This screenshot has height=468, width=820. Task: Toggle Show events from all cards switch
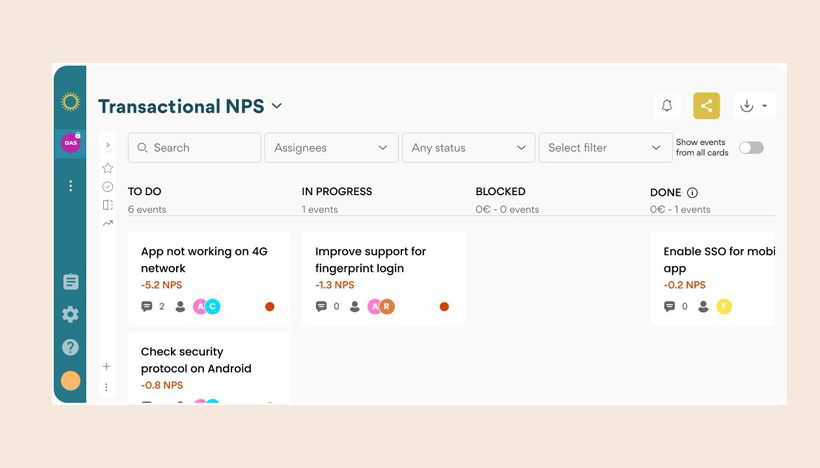point(751,148)
